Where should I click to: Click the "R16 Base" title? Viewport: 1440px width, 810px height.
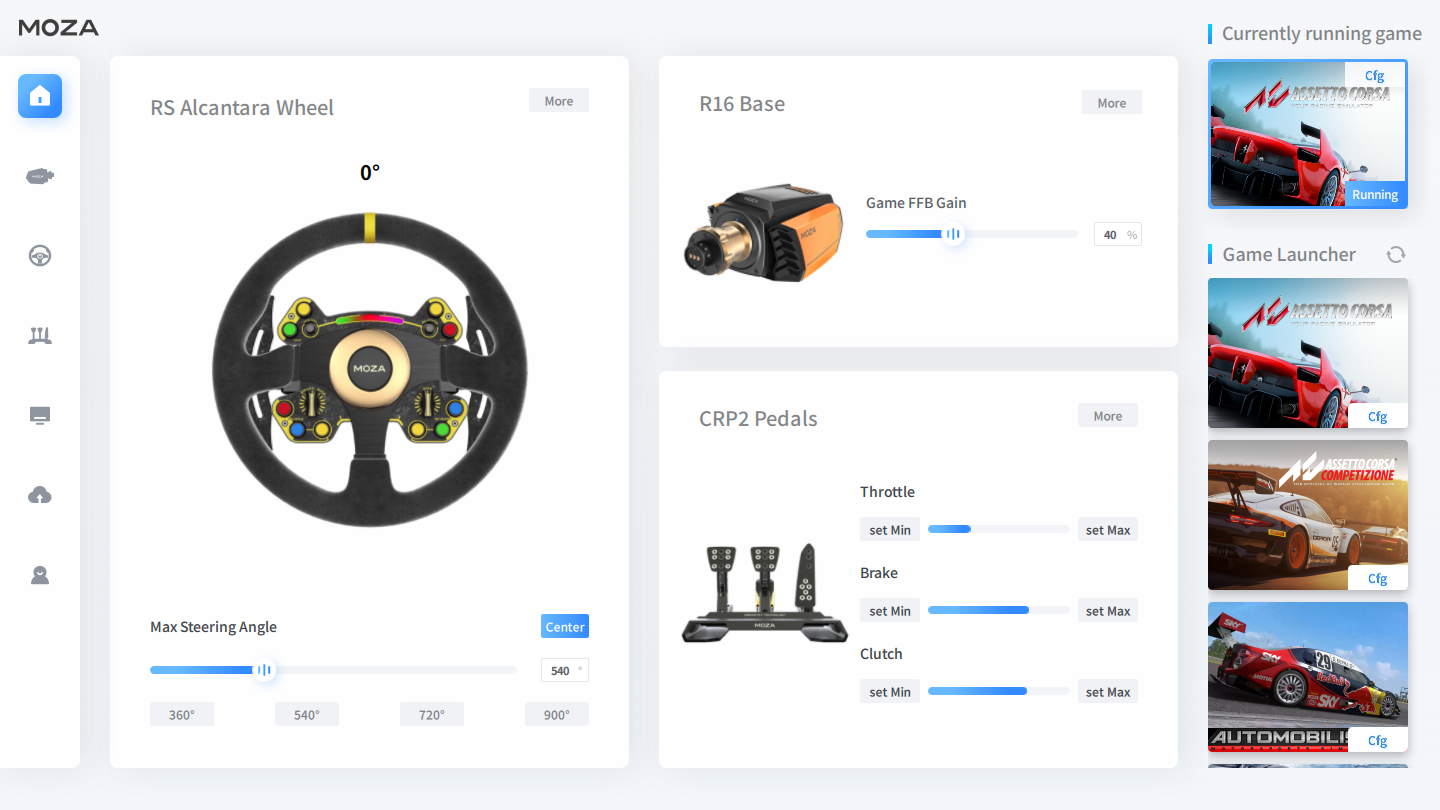click(x=742, y=104)
